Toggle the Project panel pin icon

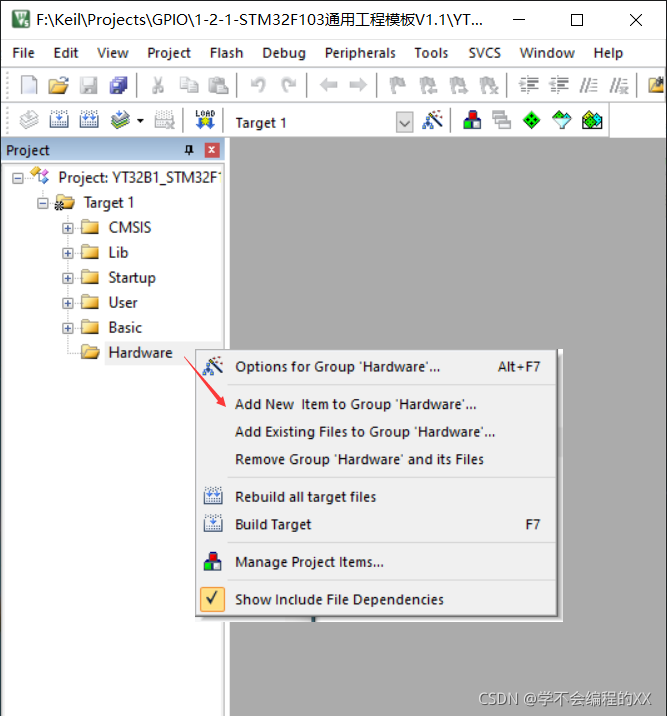189,150
